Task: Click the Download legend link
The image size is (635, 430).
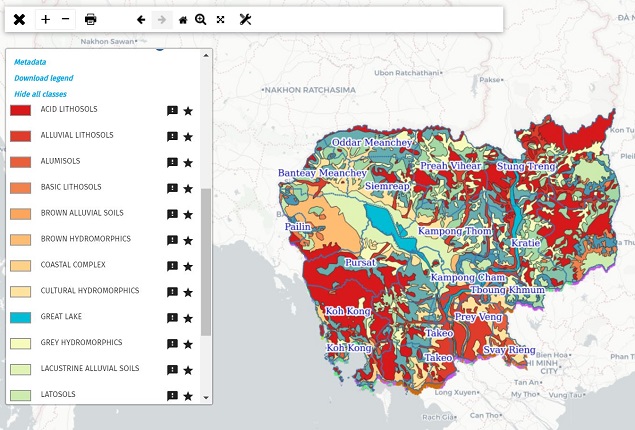Action: 43,78
